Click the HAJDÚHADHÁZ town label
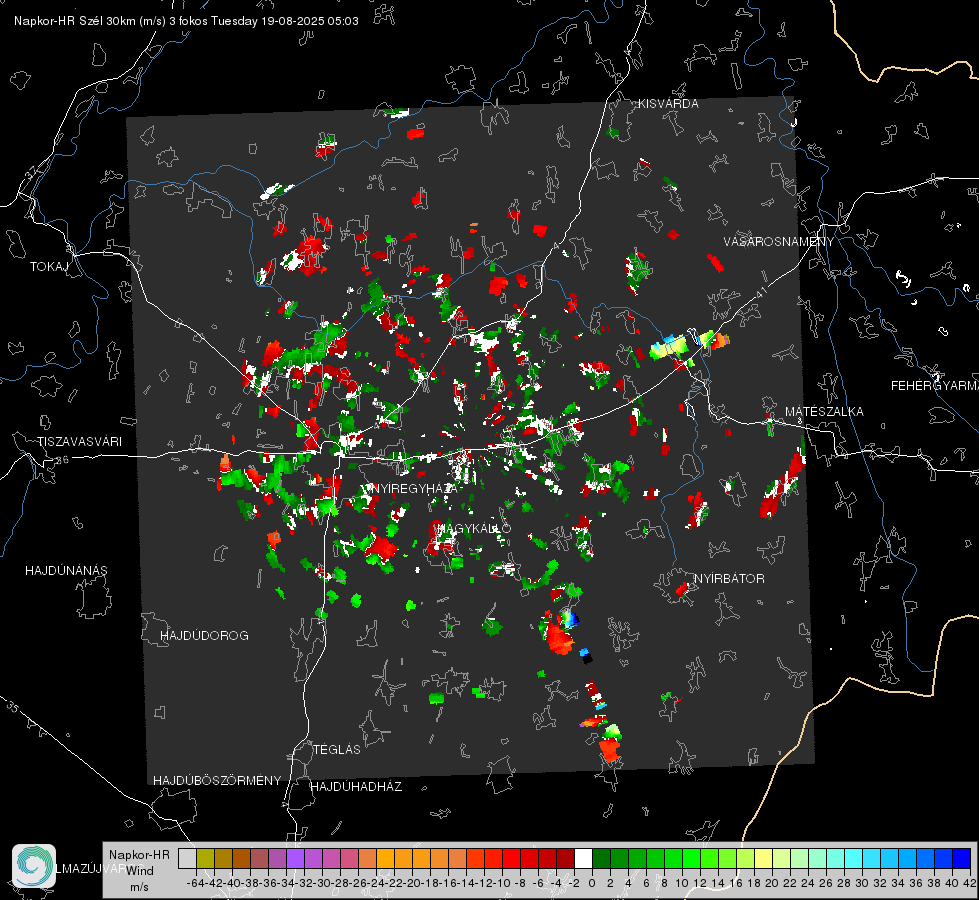The image size is (979, 900). click(x=356, y=787)
